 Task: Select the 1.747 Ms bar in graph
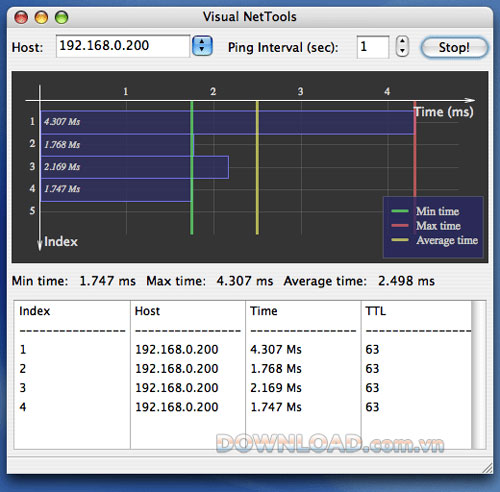(x=116, y=190)
